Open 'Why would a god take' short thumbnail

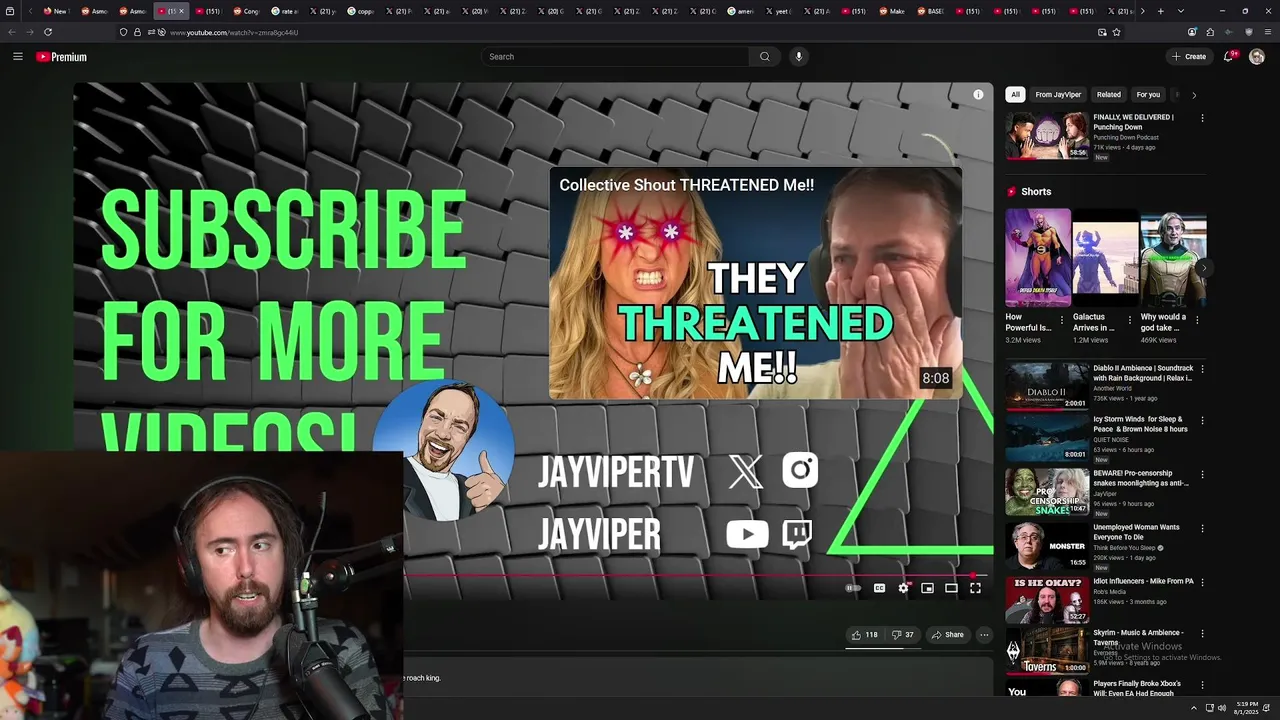pyautogui.click(x=1173, y=257)
